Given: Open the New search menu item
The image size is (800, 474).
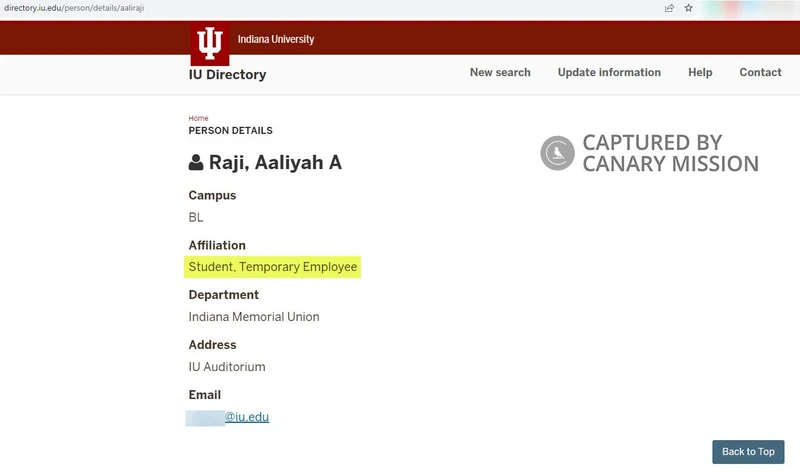Looking at the screenshot, I should (500, 72).
